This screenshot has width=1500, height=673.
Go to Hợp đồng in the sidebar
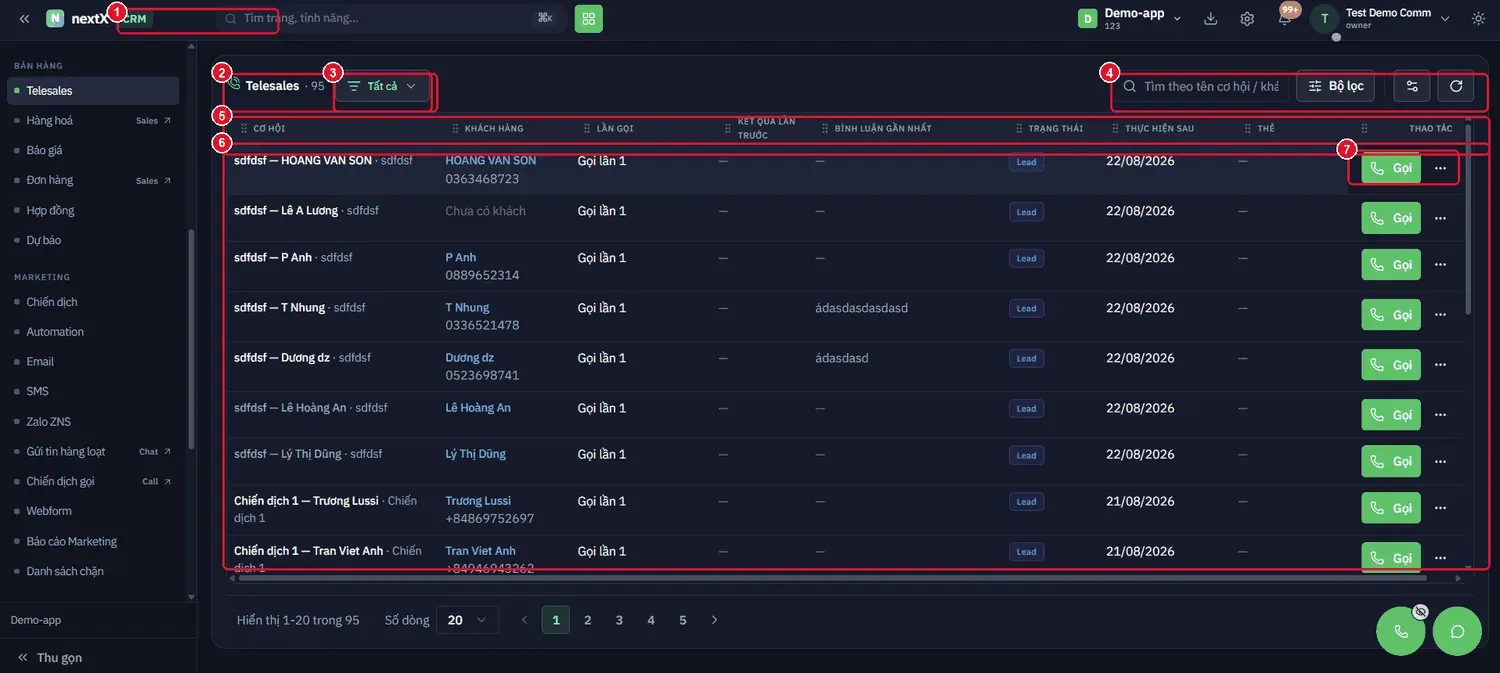pos(51,210)
